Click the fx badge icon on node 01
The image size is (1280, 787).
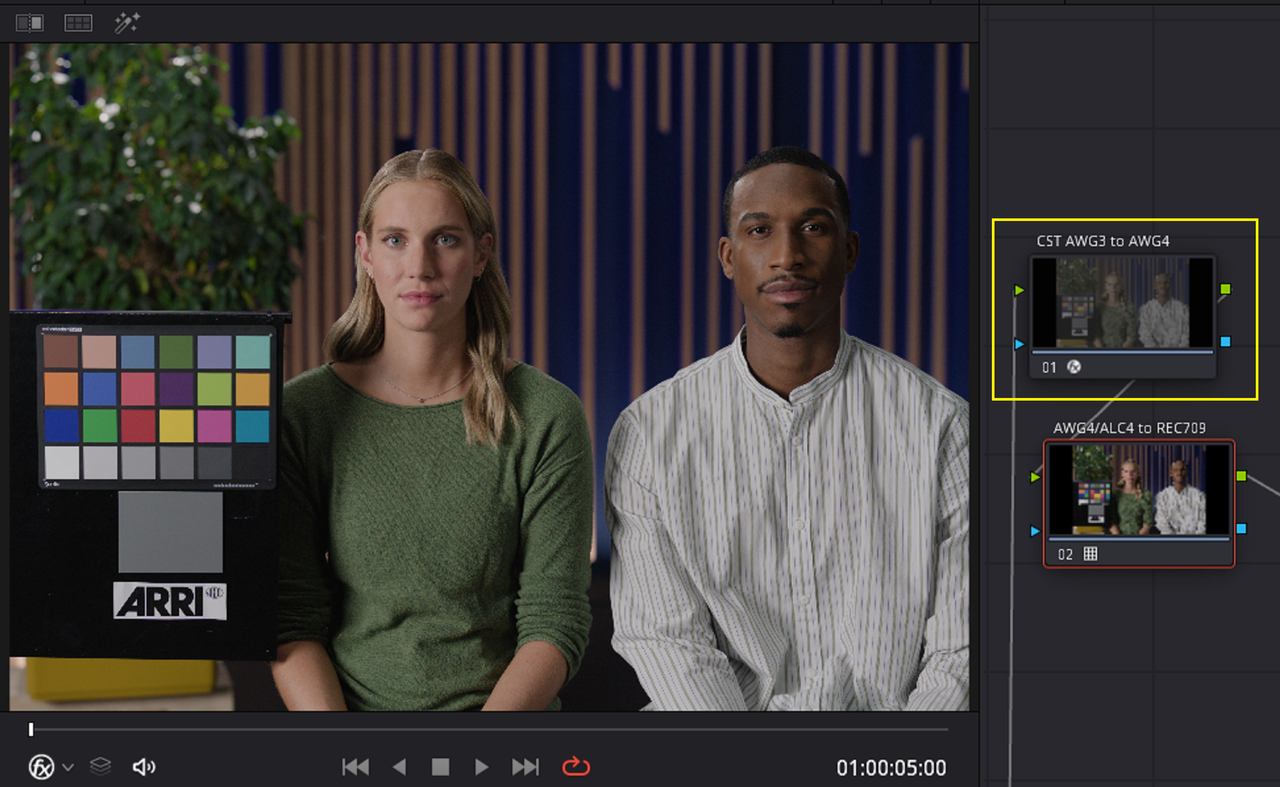tap(1075, 367)
